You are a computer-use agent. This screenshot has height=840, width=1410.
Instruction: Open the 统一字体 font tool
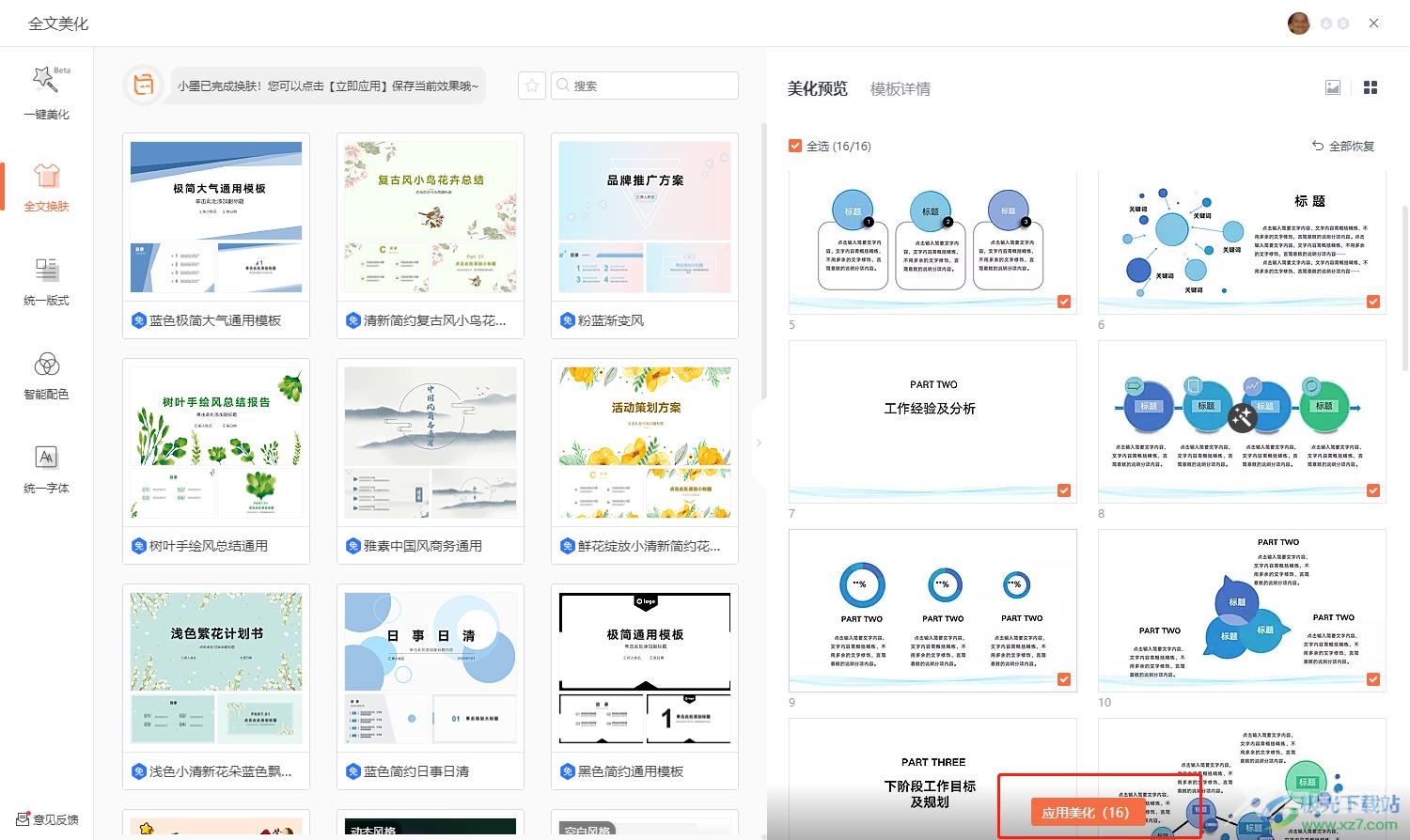[46, 458]
